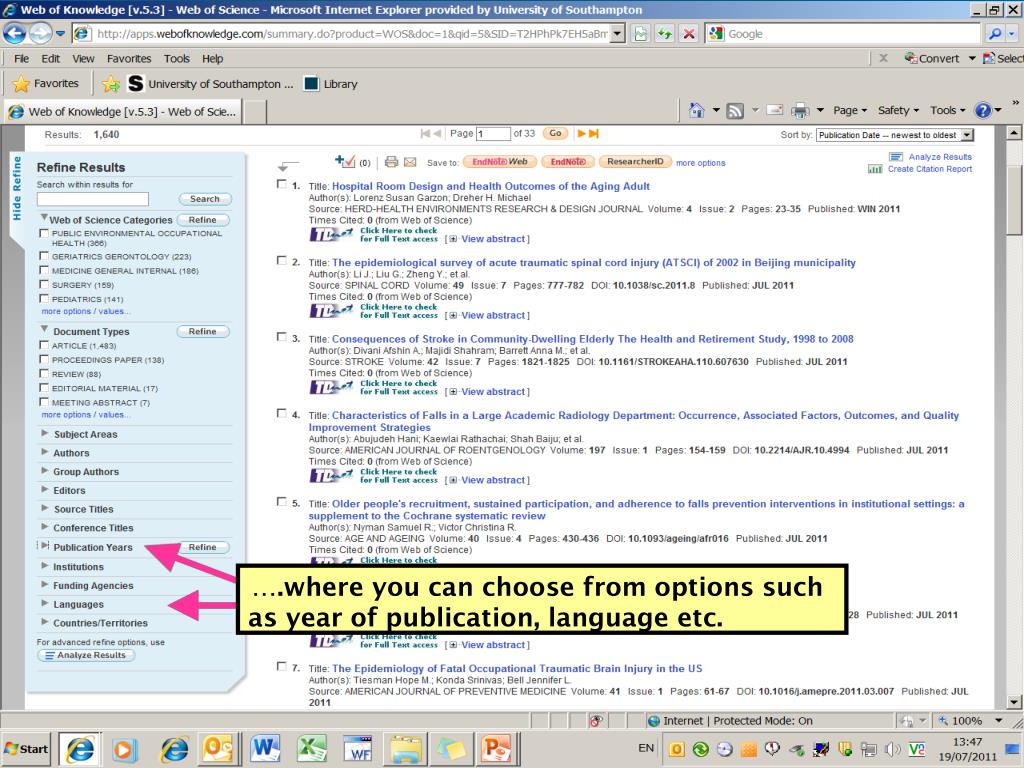Open Outlook from the taskbar
The height and width of the screenshot is (768, 1024).
(217, 748)
